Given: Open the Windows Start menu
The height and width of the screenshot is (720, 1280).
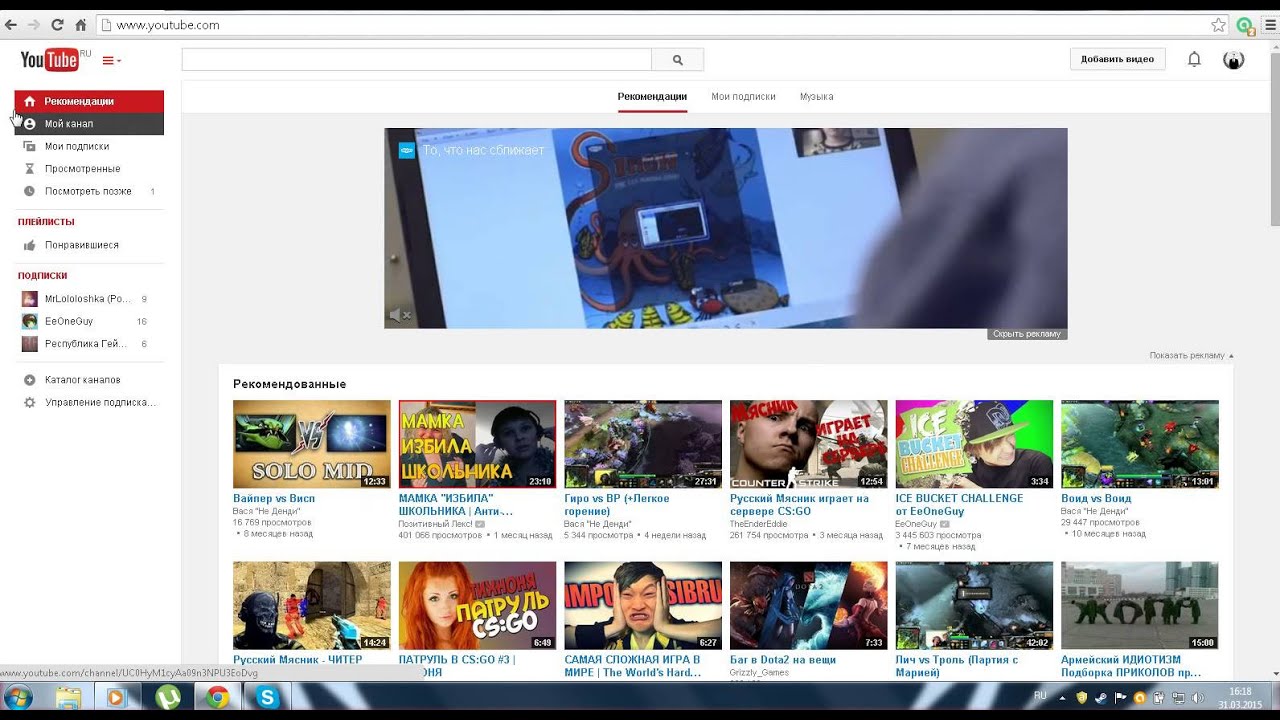Looking at the screenshot, I should 18,698.
